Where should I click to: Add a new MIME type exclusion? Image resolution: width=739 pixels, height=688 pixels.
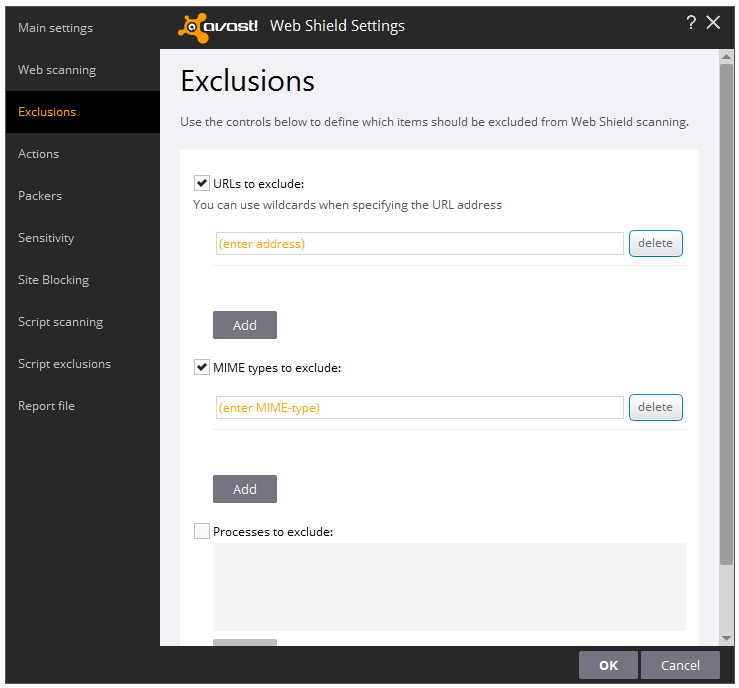245,489
